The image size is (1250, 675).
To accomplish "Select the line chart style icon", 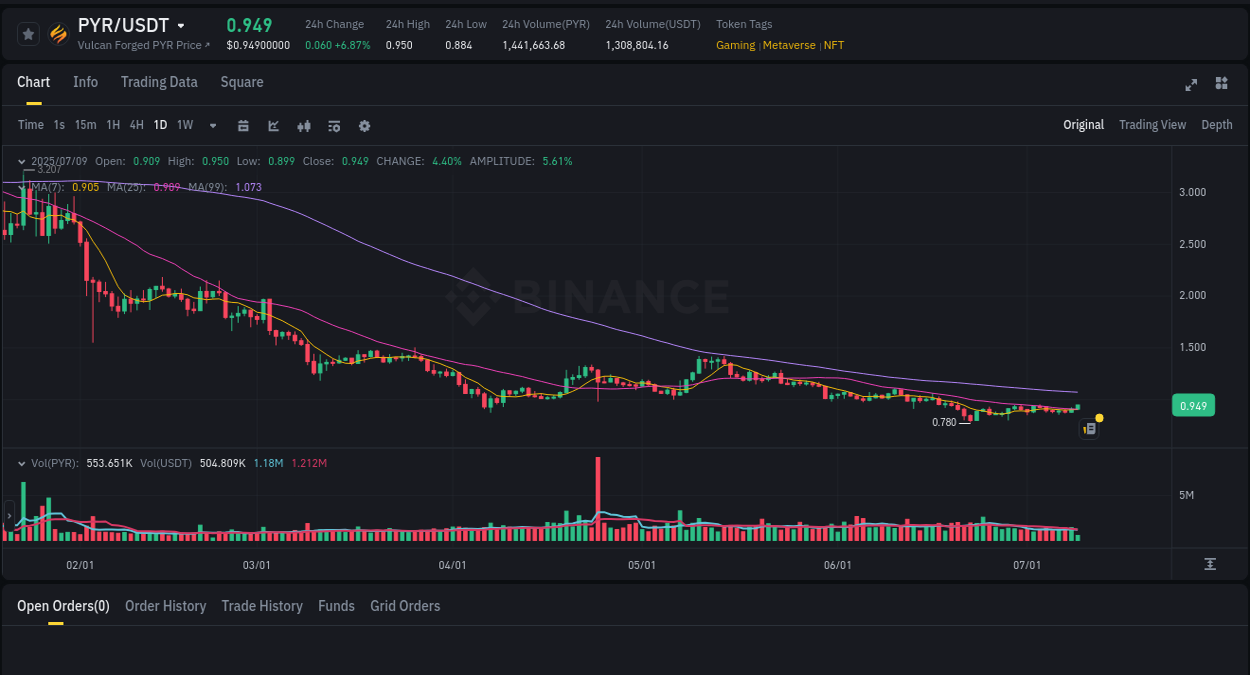I will [x=273, y=125].
